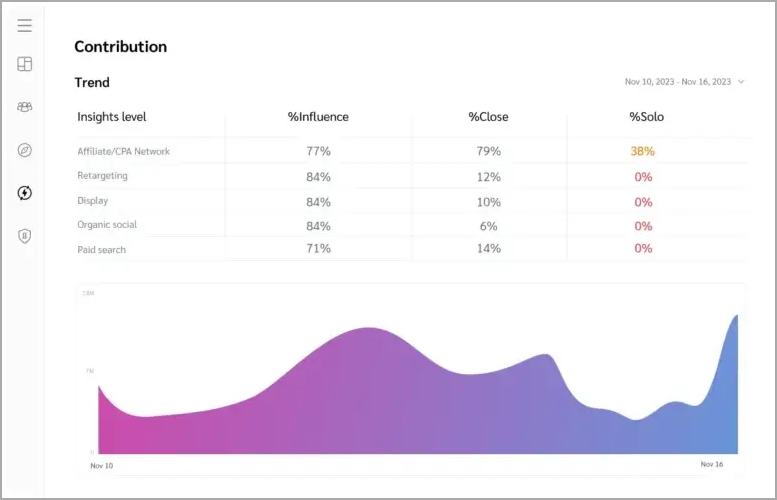Click the lightning bolt icon in sidebar
The image size is (777, 500).
pos(25,192)
